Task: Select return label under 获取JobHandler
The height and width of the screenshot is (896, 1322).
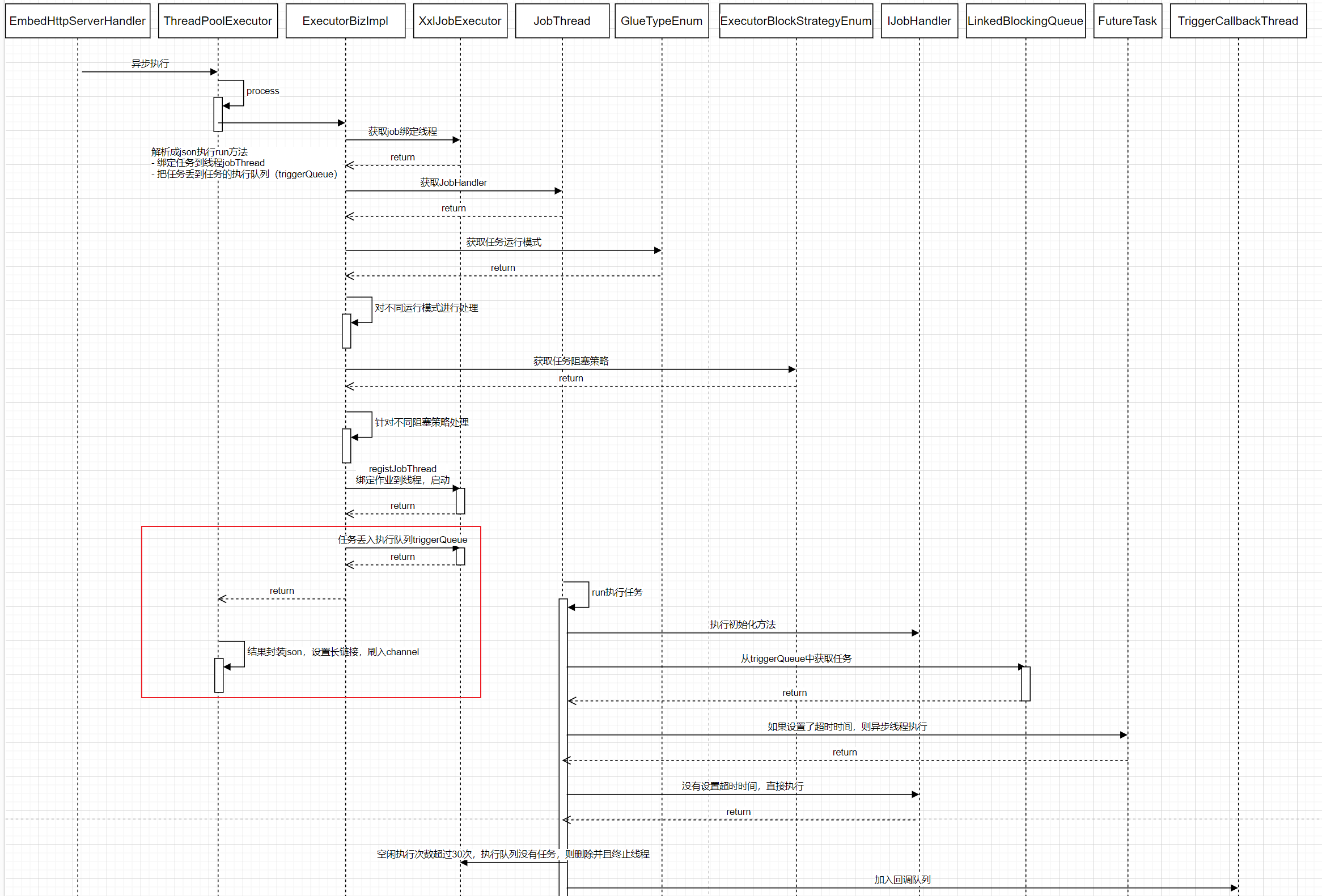Action: (454, 208)
